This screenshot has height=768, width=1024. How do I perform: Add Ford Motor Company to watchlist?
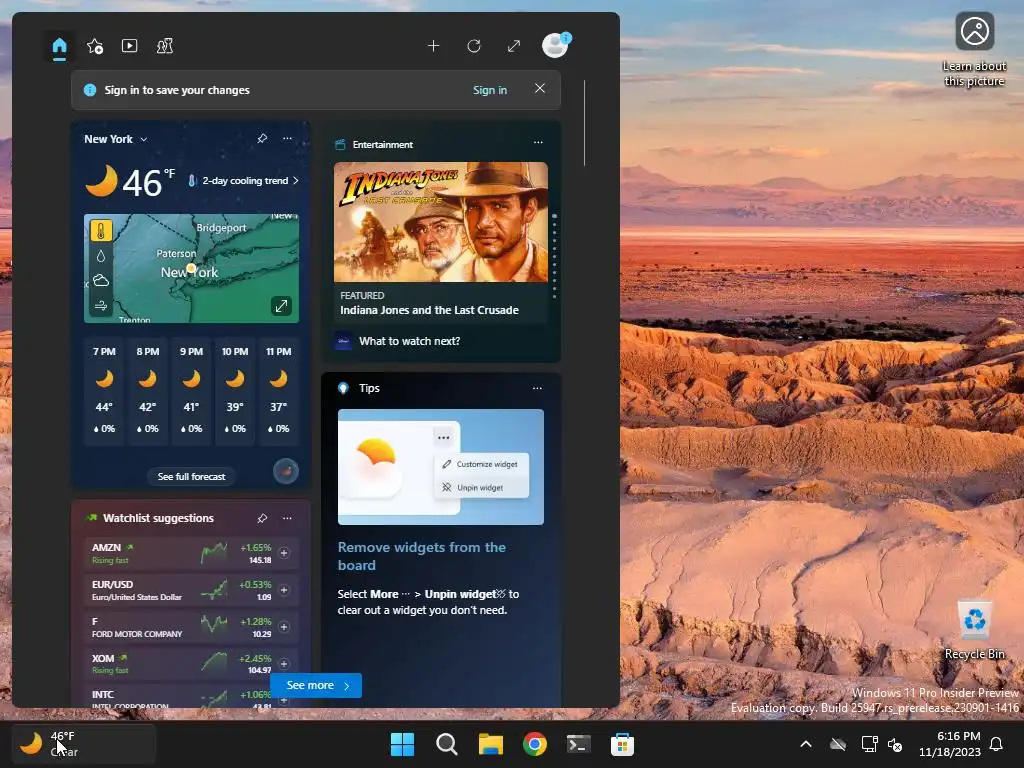(284, 627)
